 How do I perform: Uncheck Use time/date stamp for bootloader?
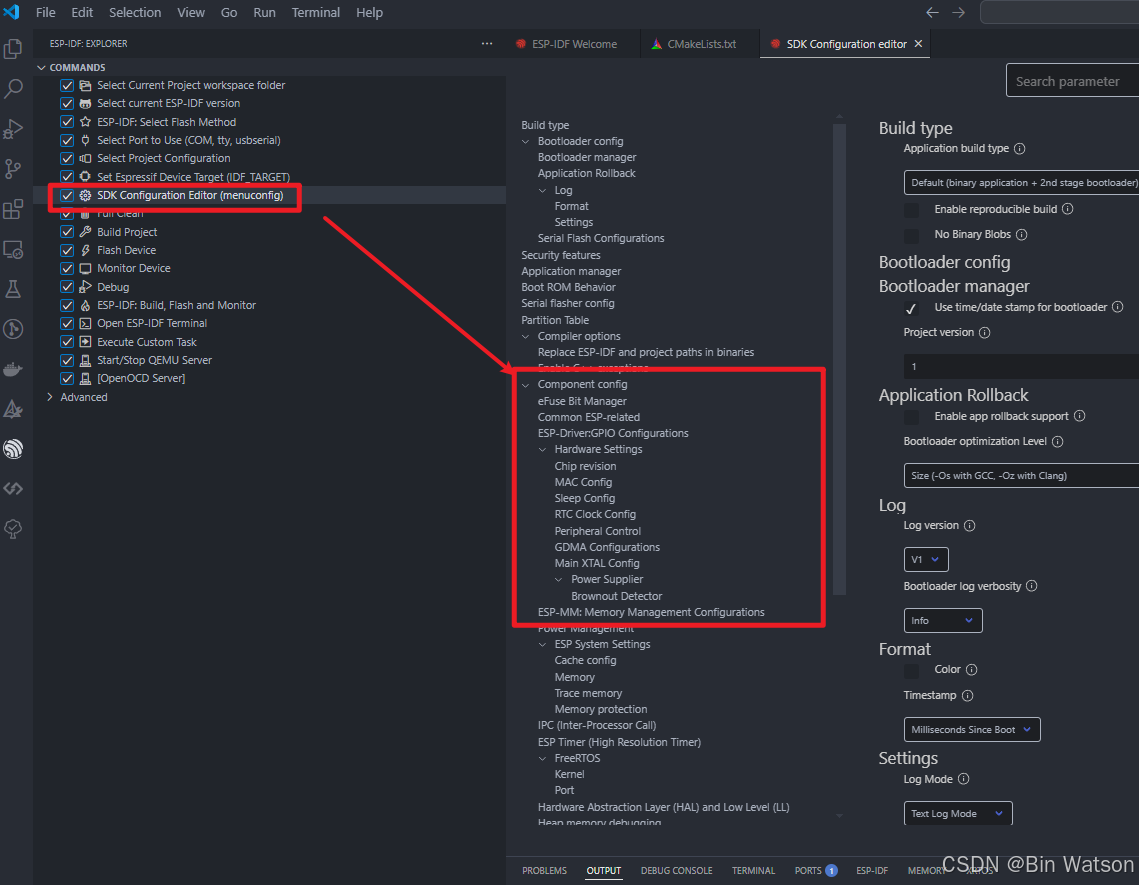[x=911, y=308]
